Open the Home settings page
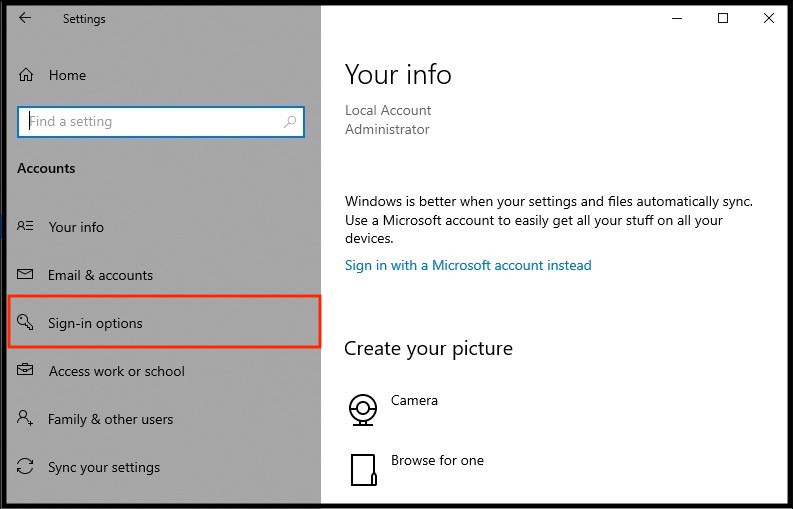This screenshot has width=793, height=509. 67,75
